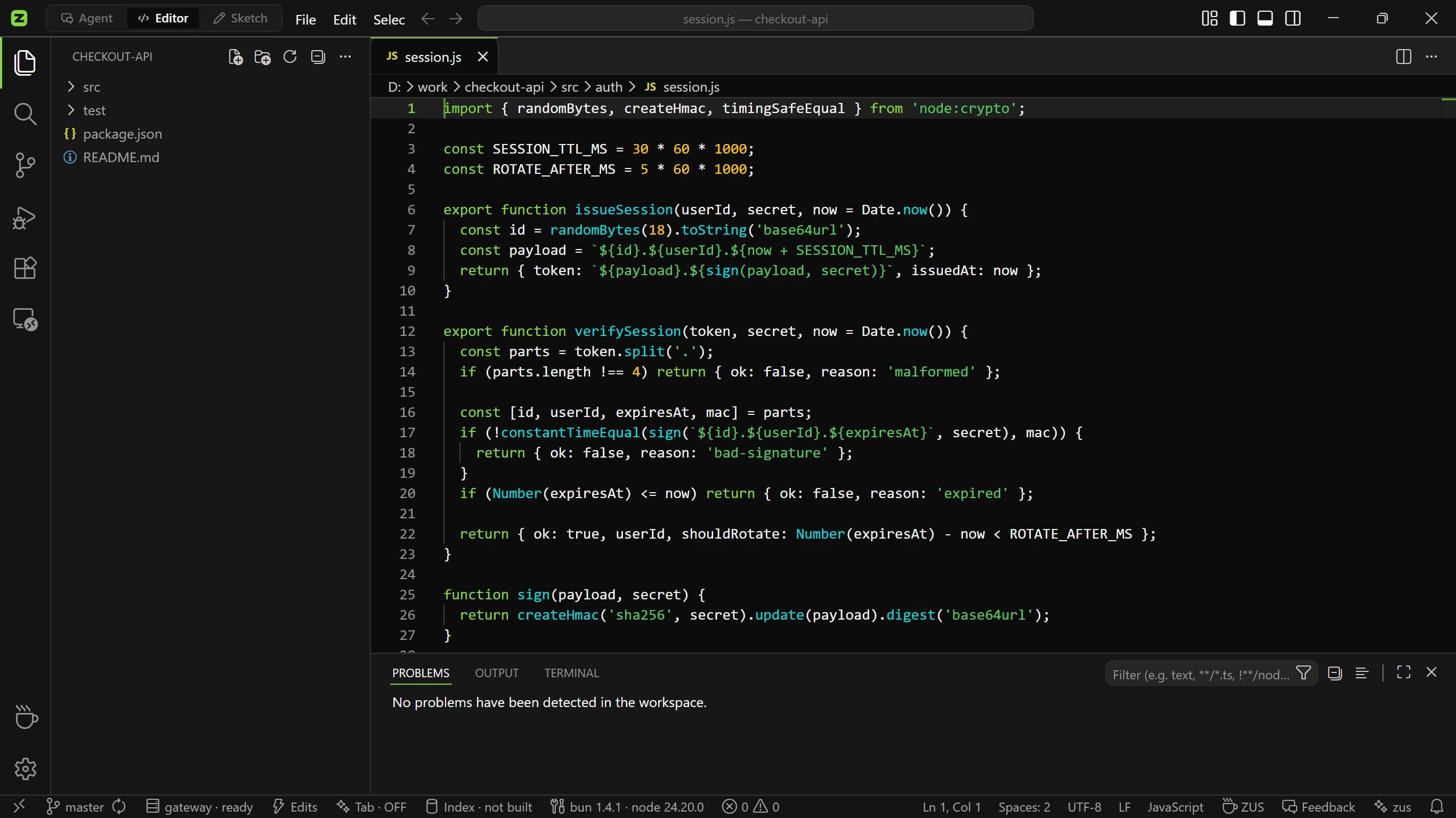Toggle view as table in Problems panel
This screenshot has width=1456, height=818.
[x=1362, y=673]
